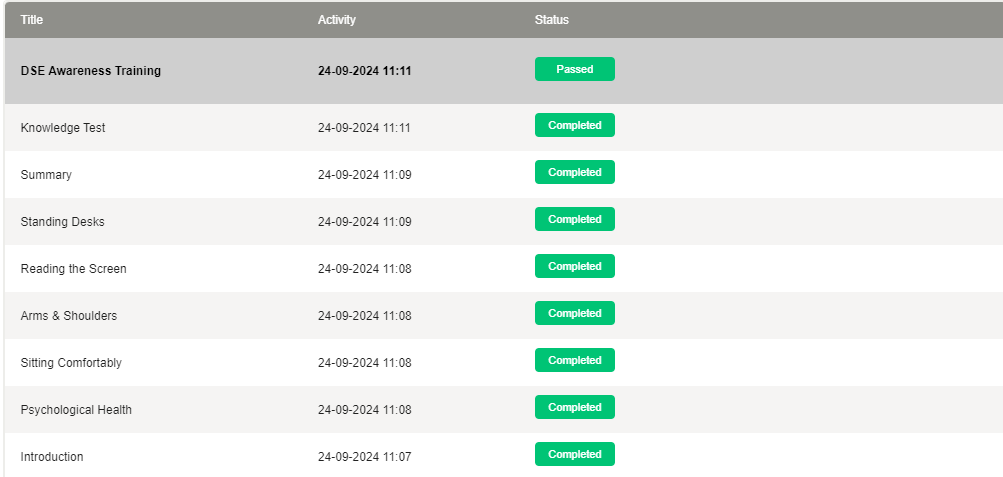Click Completed badge for Reading the Screen

coord(574,266)
